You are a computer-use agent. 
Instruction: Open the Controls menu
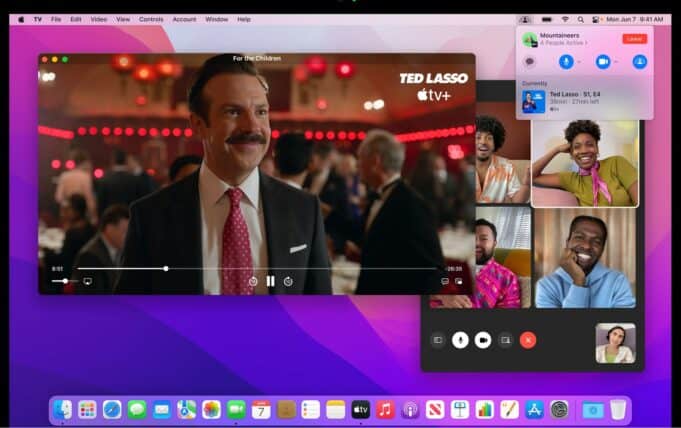point(151,20)
